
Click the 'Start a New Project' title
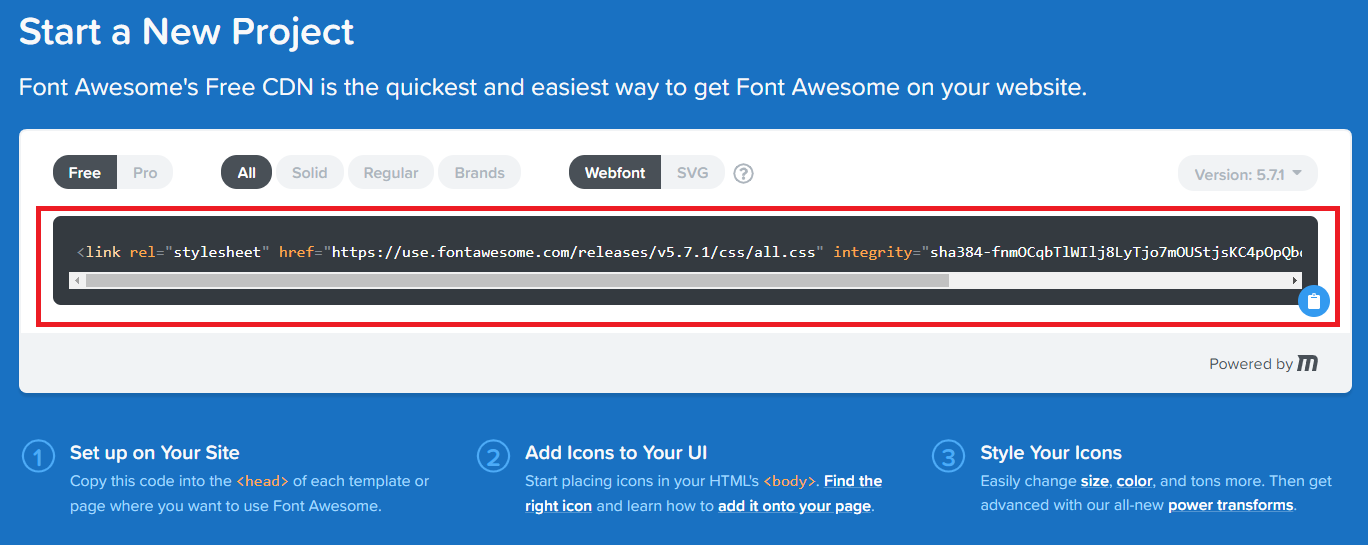(x=187, y=32)
